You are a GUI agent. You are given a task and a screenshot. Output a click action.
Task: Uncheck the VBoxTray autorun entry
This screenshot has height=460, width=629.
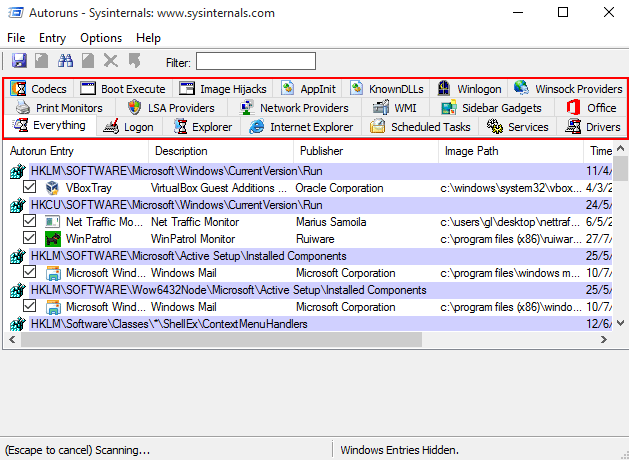(30, 187)
